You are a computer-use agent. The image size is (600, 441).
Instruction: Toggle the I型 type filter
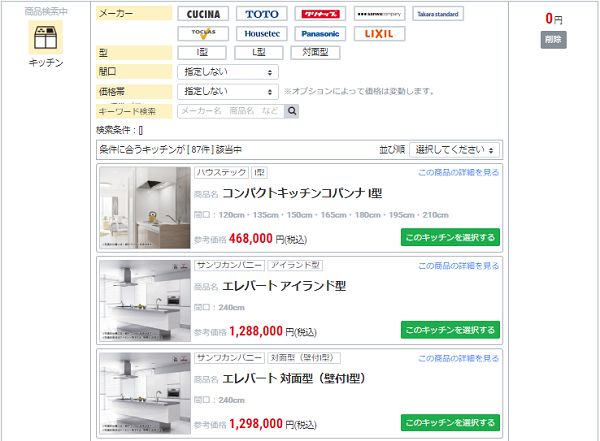[202, 52]
